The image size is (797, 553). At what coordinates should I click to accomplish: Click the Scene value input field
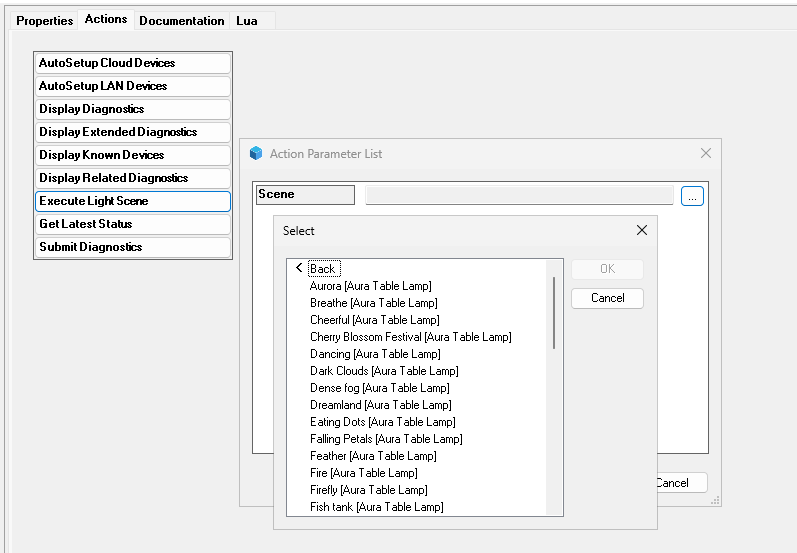click(x=519, y=196)
